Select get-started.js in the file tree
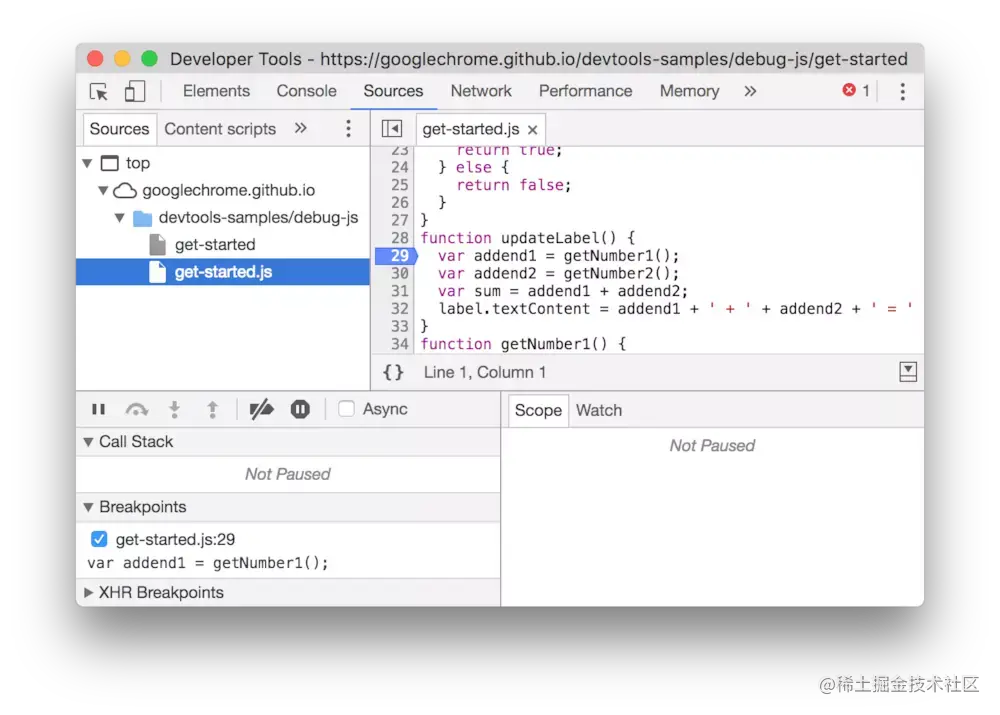 click(223, 272)
